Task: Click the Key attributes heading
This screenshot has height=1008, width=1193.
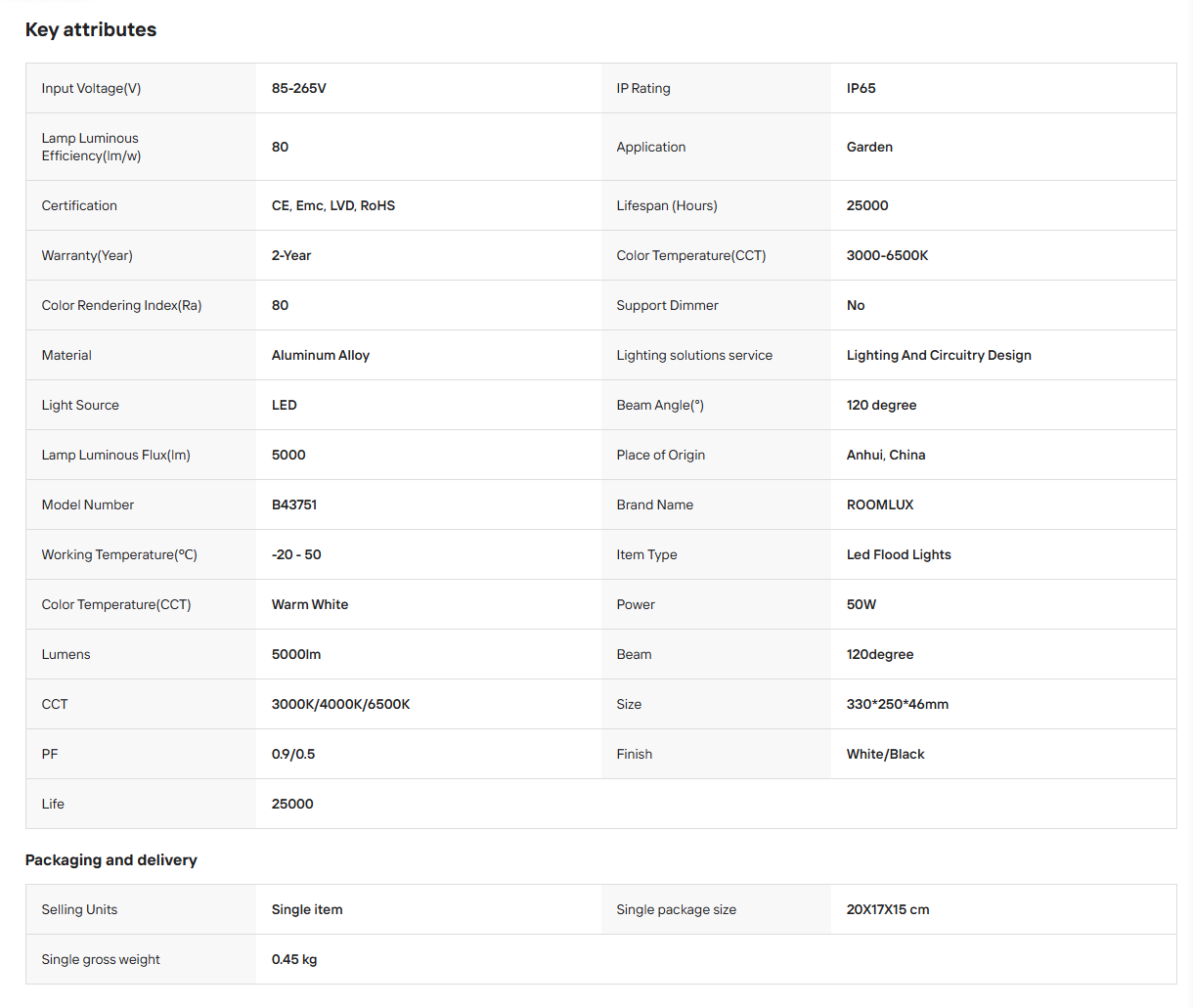Action: point(91,29)
